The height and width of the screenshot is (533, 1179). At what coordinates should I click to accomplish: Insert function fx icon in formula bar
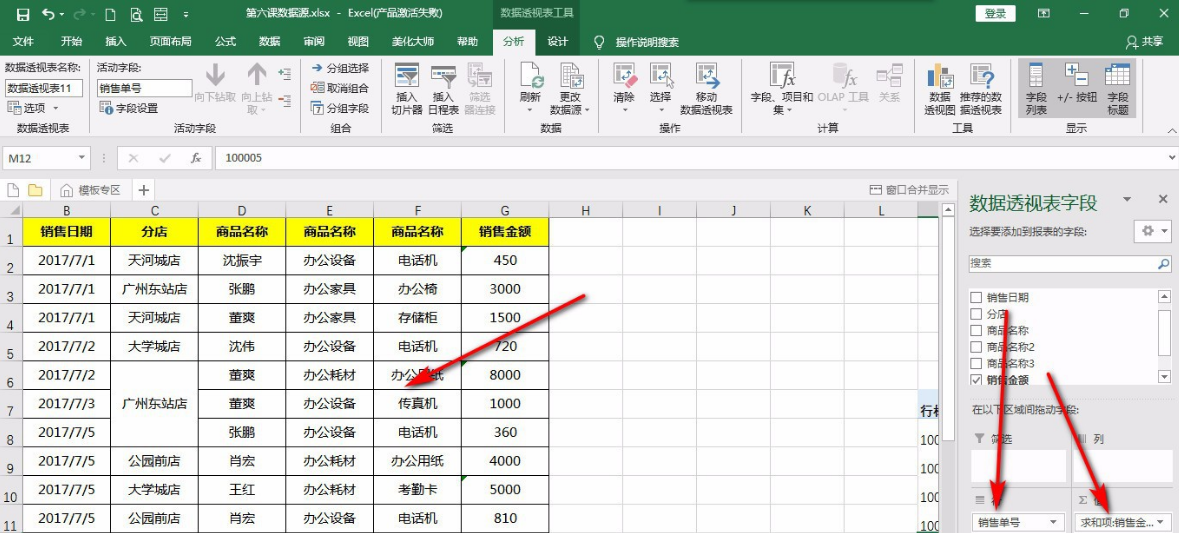point(196,158)
